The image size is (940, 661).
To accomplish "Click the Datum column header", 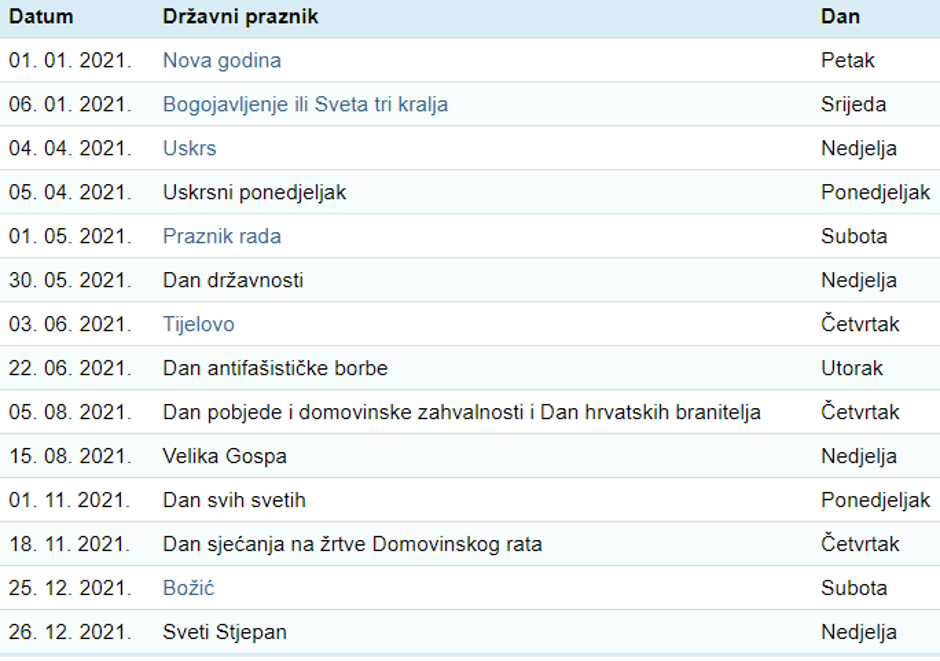I will tap(41, 17).
